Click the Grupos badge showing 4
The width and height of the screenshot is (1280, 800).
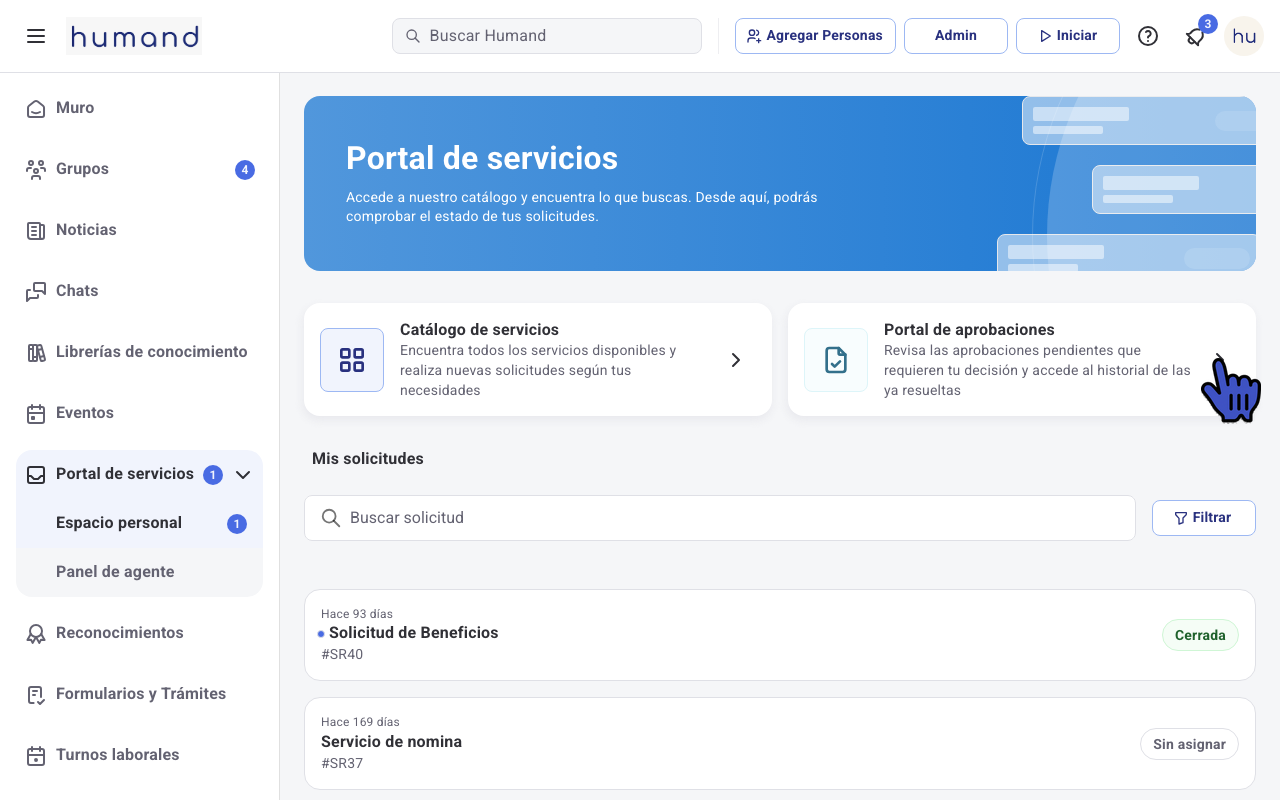245,170
